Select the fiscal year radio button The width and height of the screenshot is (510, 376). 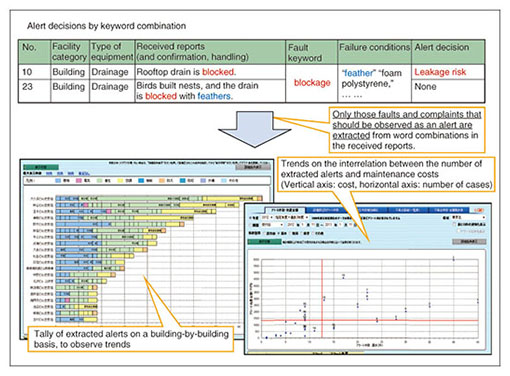(x=251, y=218)
